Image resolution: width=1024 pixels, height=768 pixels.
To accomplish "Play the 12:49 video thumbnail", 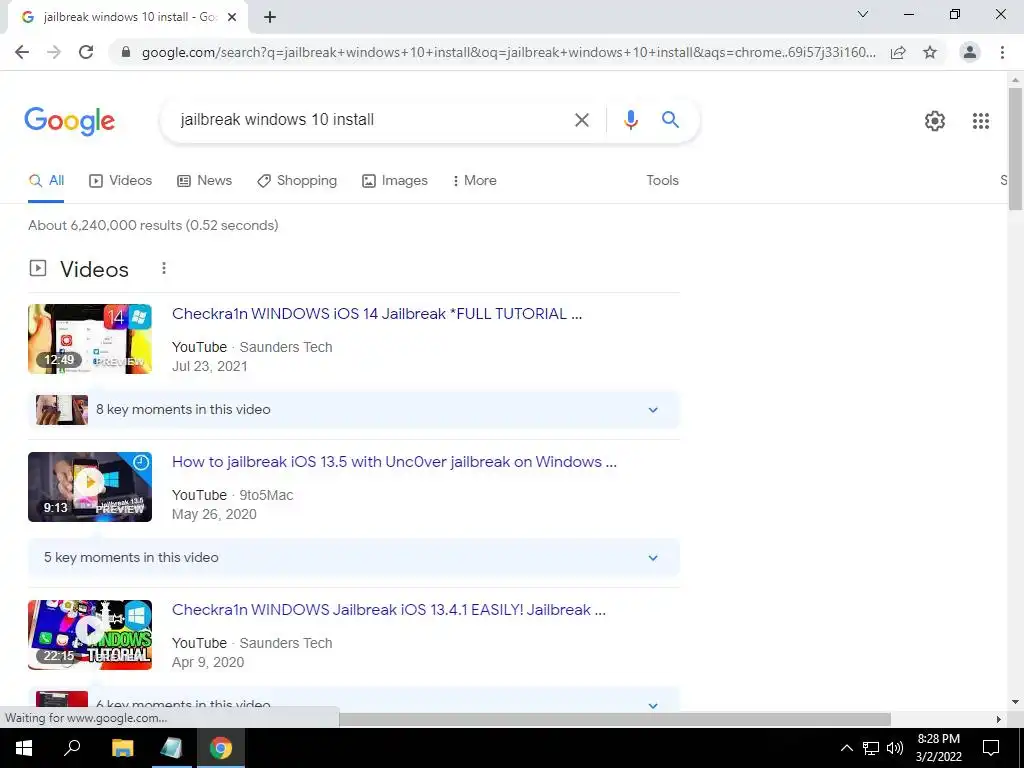I will 90,339.
